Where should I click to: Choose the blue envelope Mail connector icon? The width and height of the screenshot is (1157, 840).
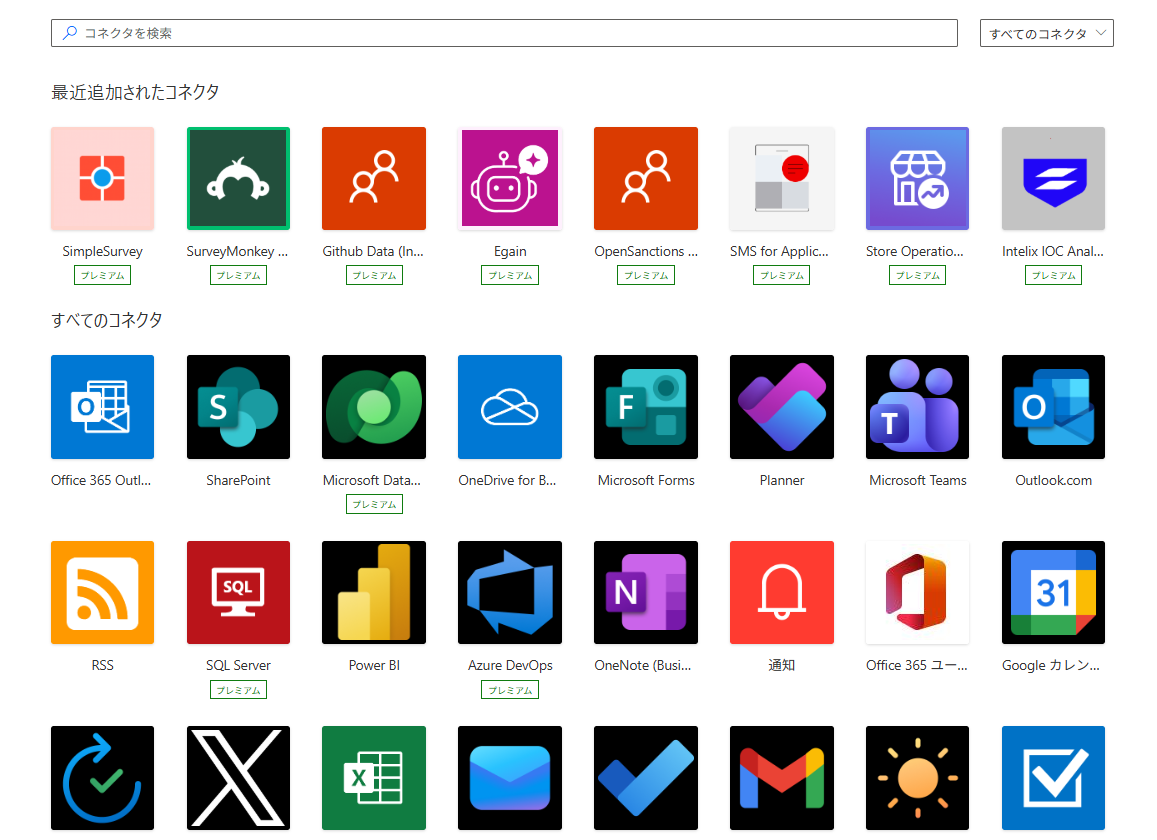pyautogui.click(x=510, y=778)
